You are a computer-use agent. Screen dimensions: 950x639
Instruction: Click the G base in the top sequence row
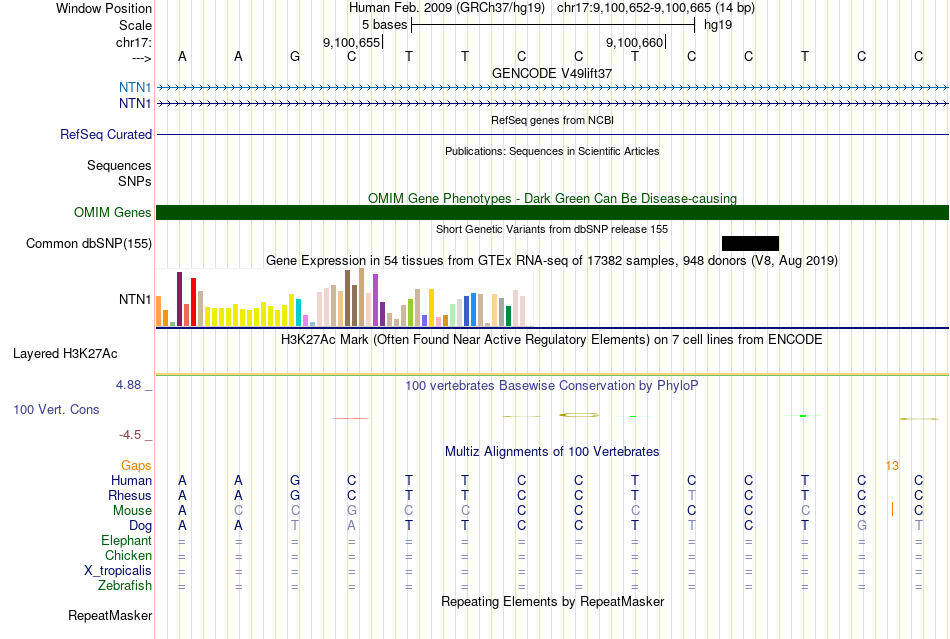coord(294,56)
